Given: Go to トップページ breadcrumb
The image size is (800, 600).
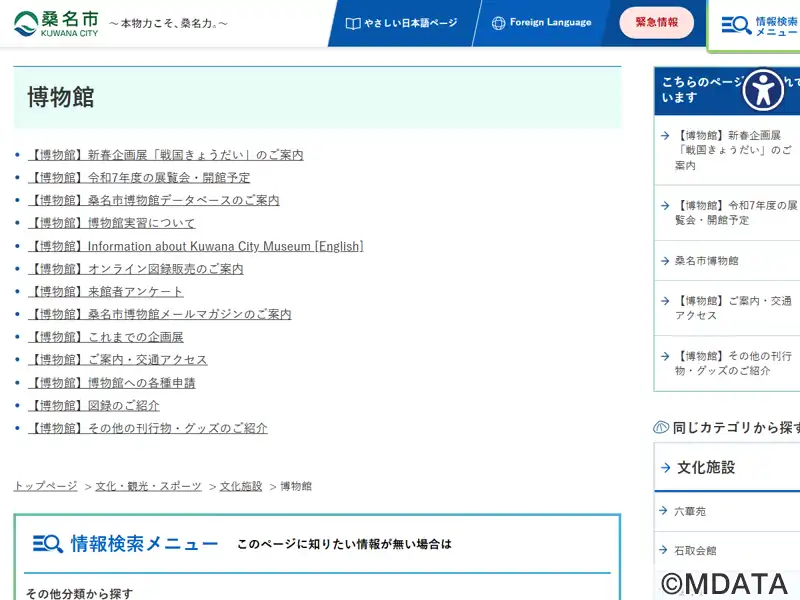Looking at the screenshot, I should (45, 486).
